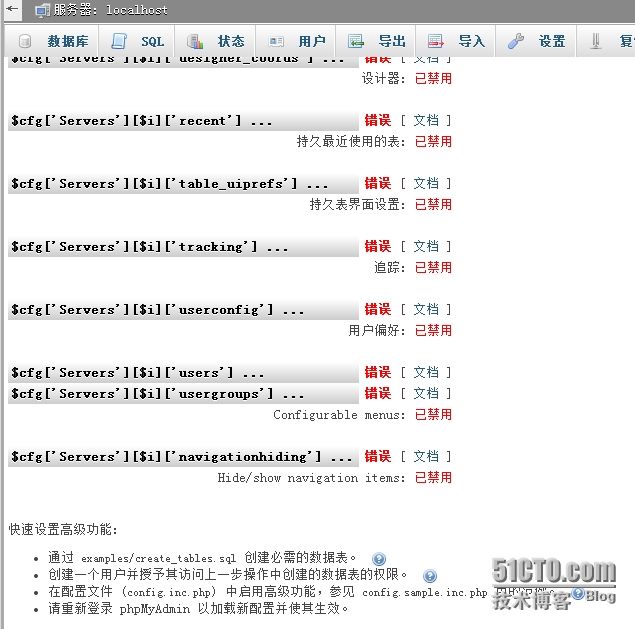Click 已禁用 status beside 持久表界面设置
635x629 pixels.
[x=433, y=204]
